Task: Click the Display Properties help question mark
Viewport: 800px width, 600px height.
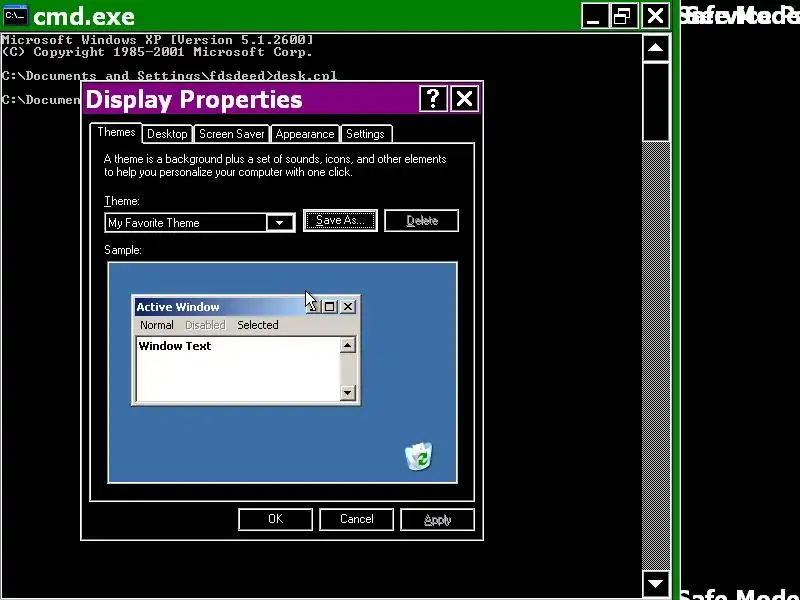Action: (433, 98)
